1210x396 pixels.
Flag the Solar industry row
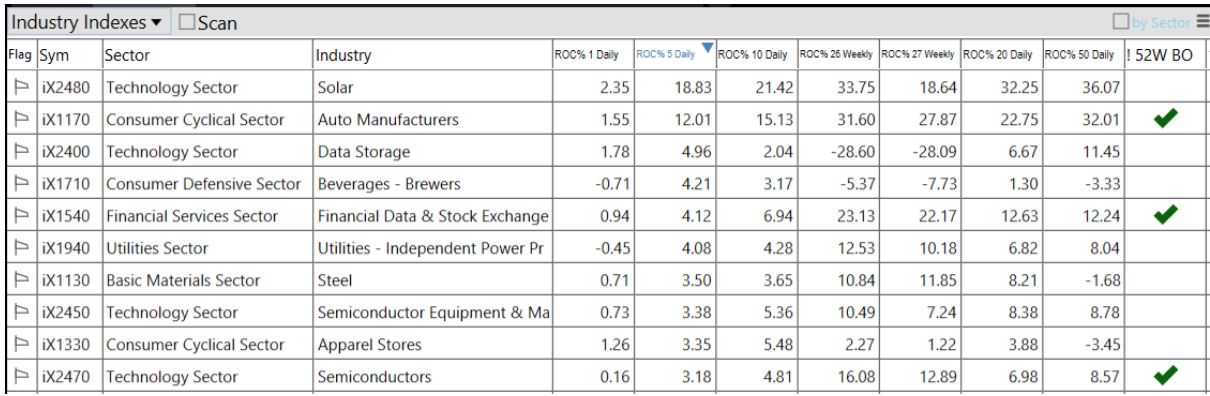pyautogui.click(x=20, y=88)
